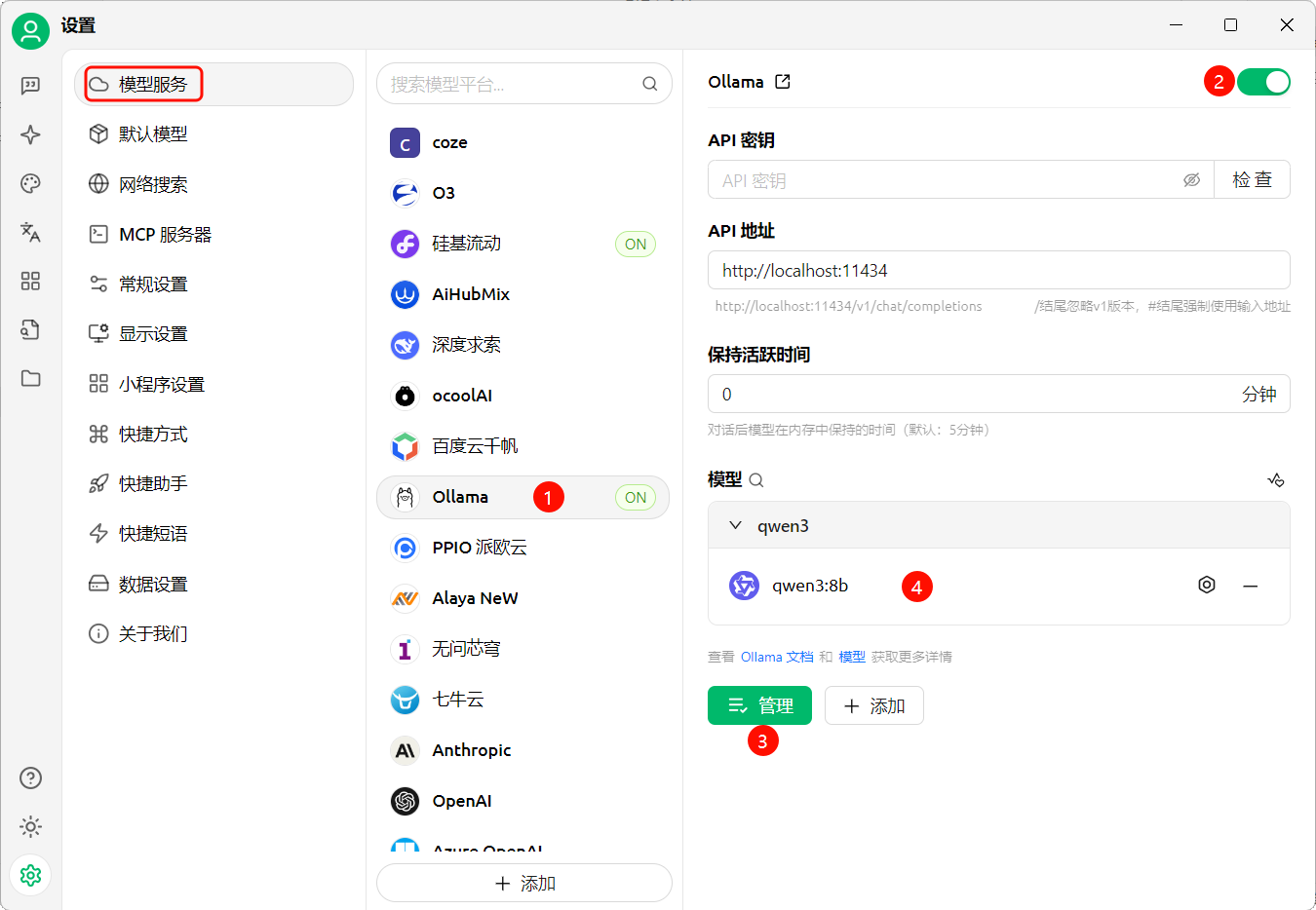Open 快捷短语 settings section
The width and height of the screenshot is (1316, 910).
[x=213, y=533]
